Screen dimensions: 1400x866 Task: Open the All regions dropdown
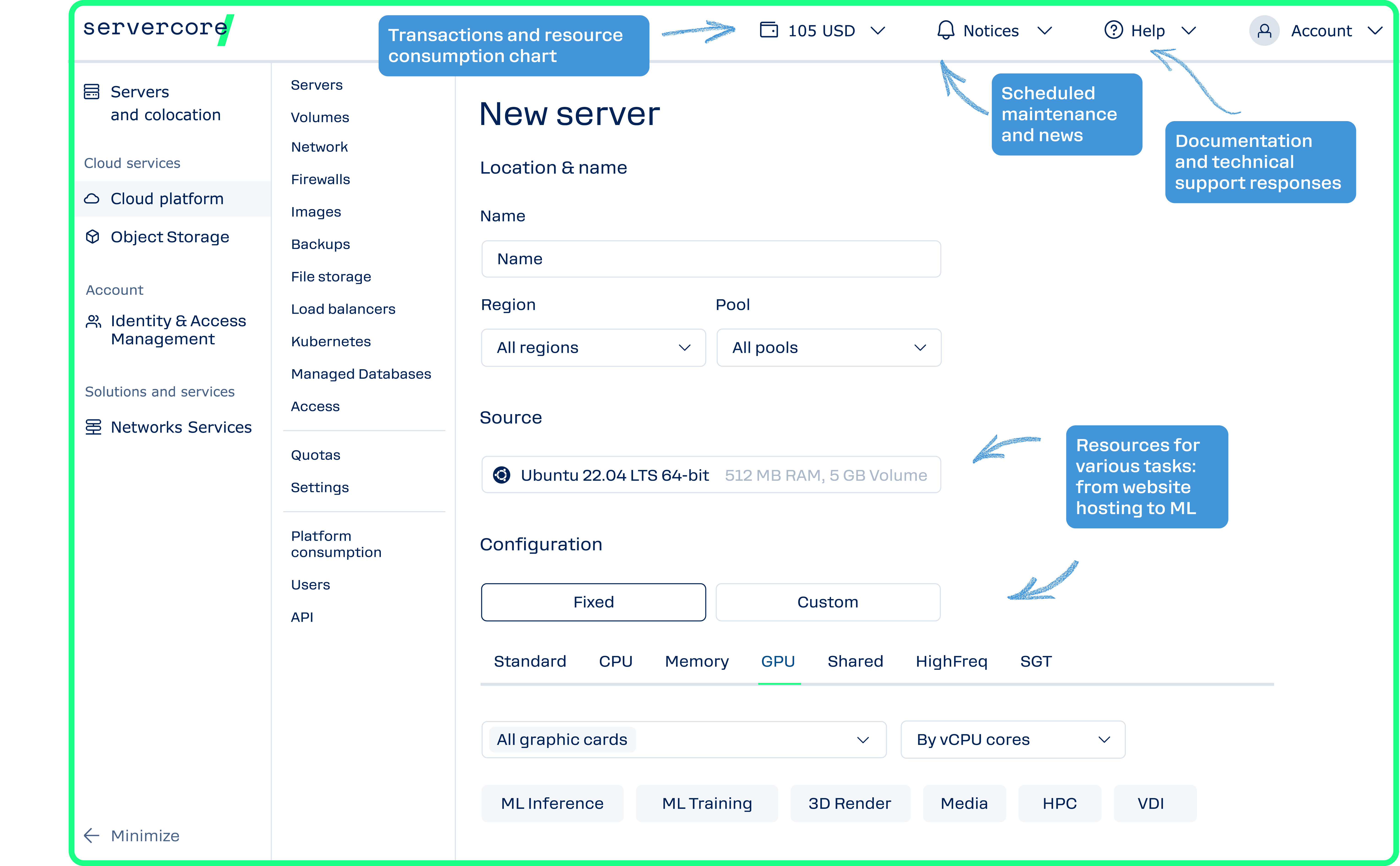point(593,348)
